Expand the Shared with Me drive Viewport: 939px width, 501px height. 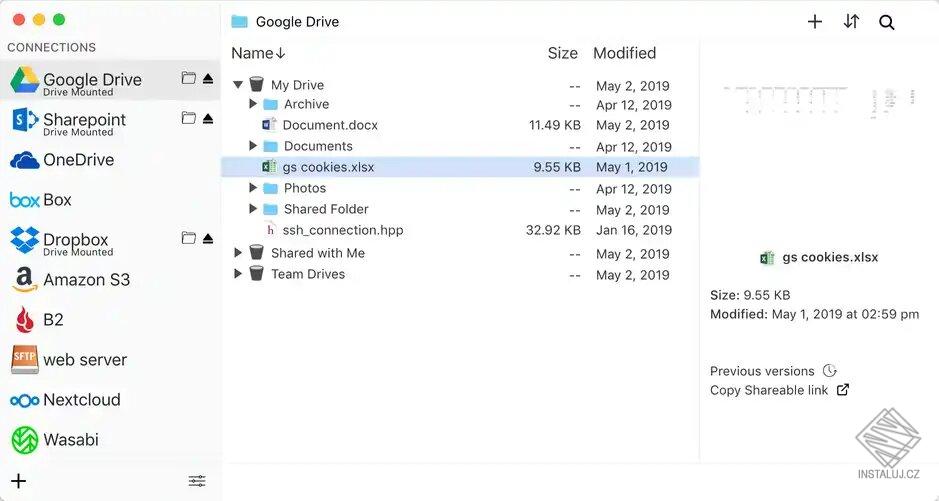(238, 253)
